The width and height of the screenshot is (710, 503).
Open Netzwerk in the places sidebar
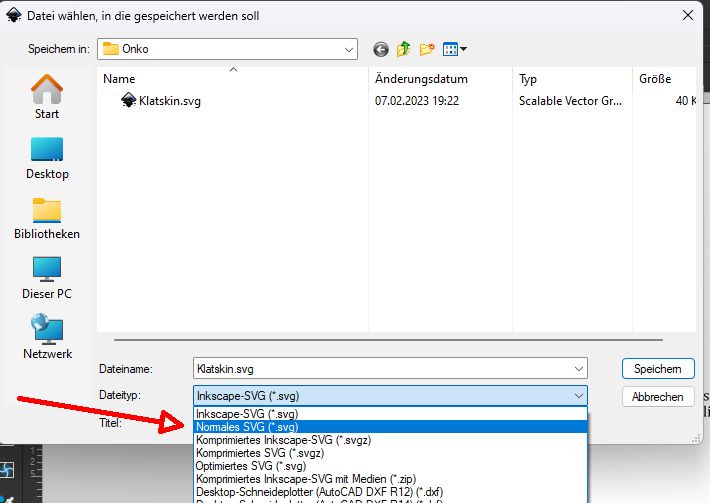pos(47,337)
